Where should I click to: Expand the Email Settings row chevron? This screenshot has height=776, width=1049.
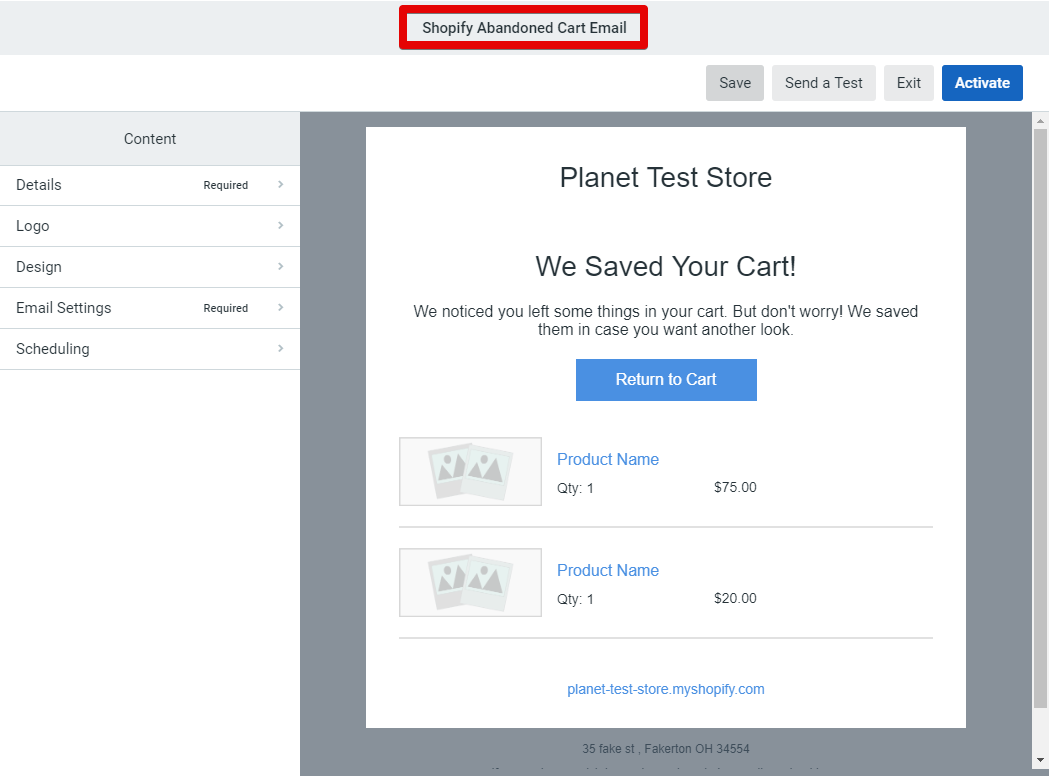[x=280, y=307]
